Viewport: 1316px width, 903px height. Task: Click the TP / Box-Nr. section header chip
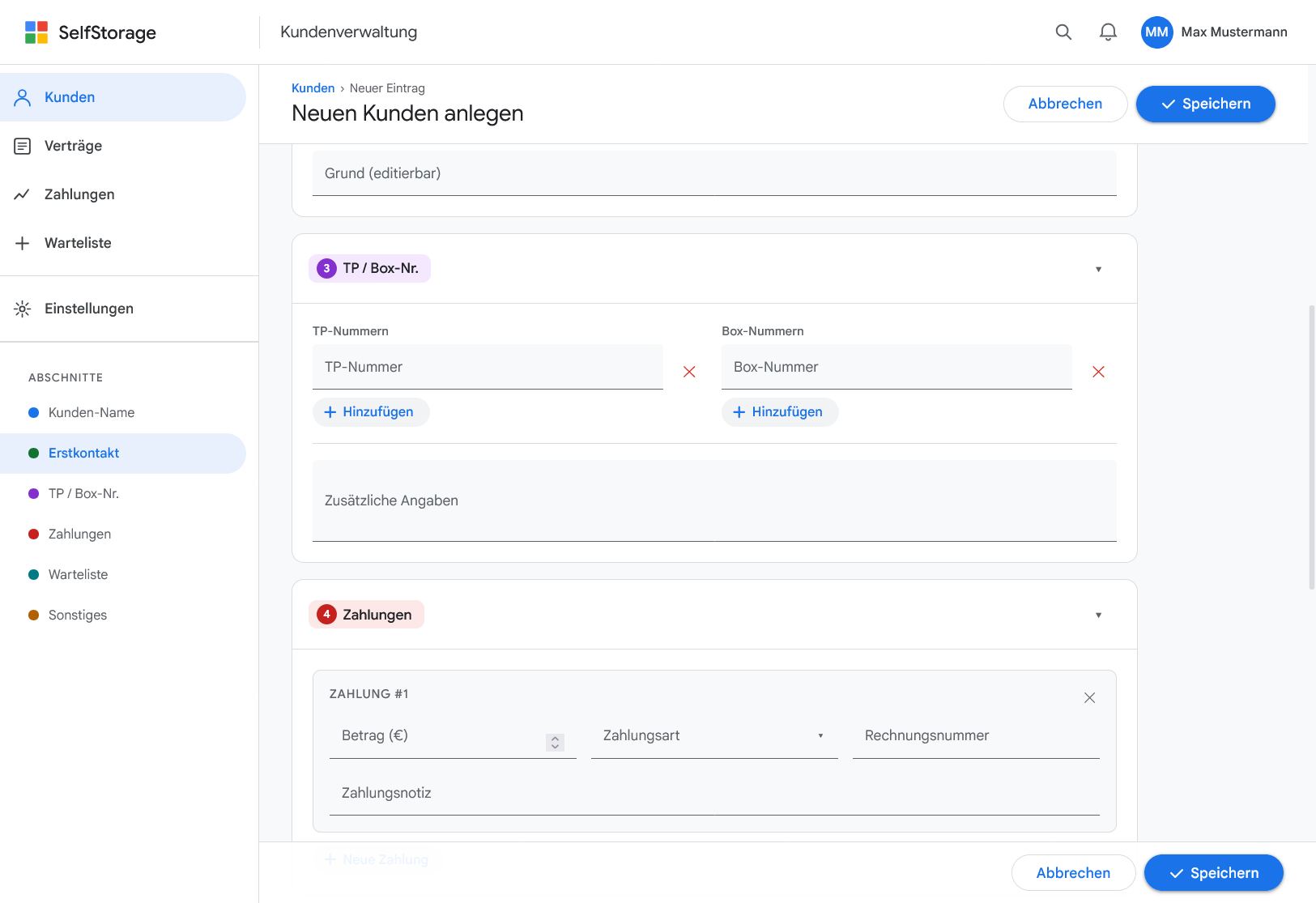tap(369, 268)
